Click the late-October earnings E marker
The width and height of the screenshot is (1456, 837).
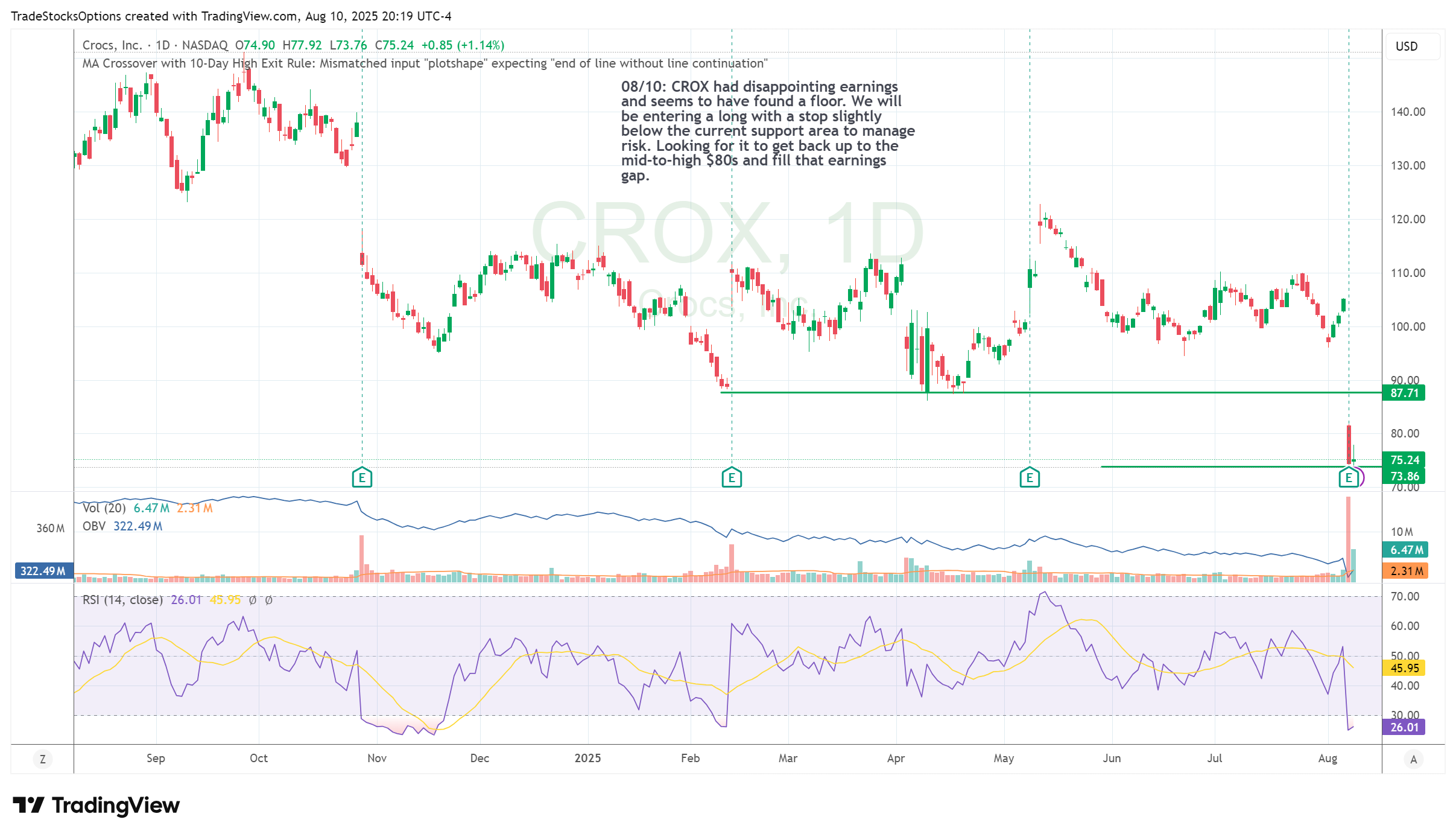pos(362,478)
